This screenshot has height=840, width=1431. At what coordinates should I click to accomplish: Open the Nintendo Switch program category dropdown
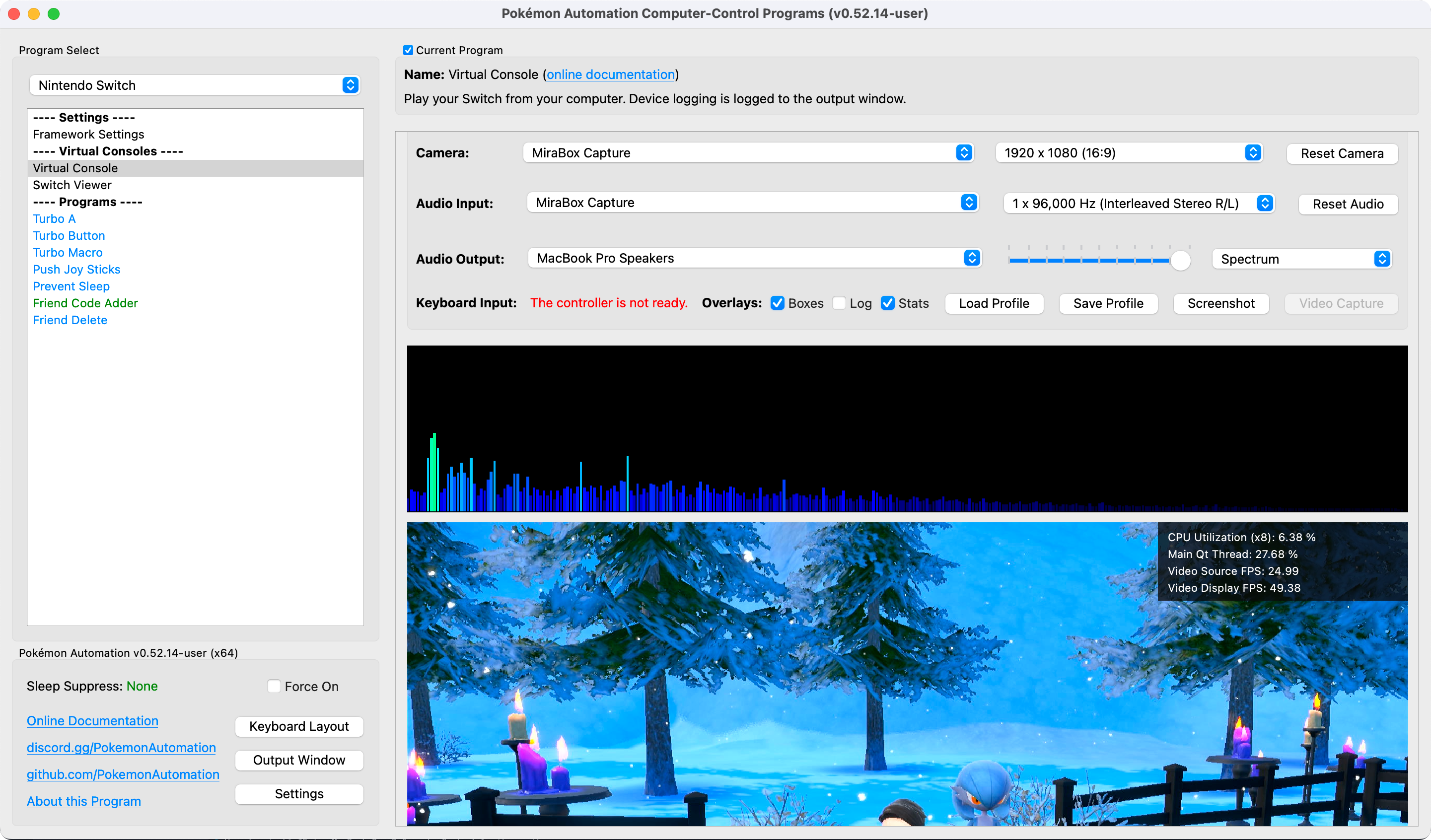(194, 85)
